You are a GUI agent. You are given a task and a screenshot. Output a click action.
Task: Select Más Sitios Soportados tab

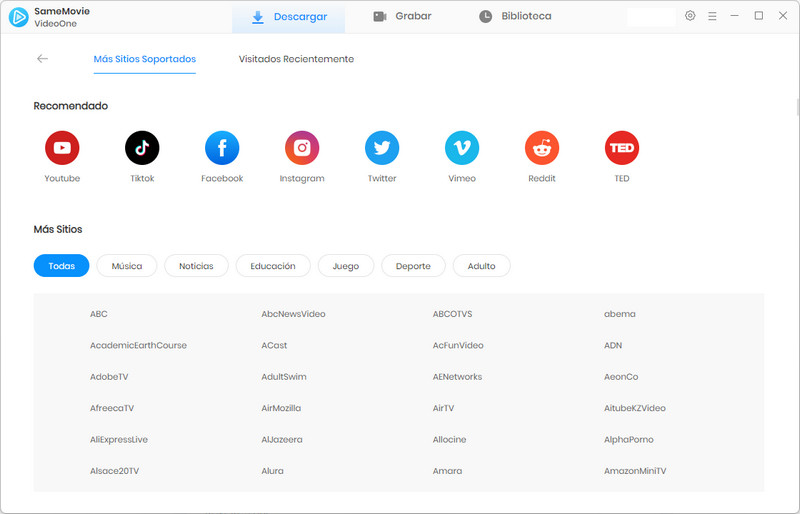(x=145, y=59)
